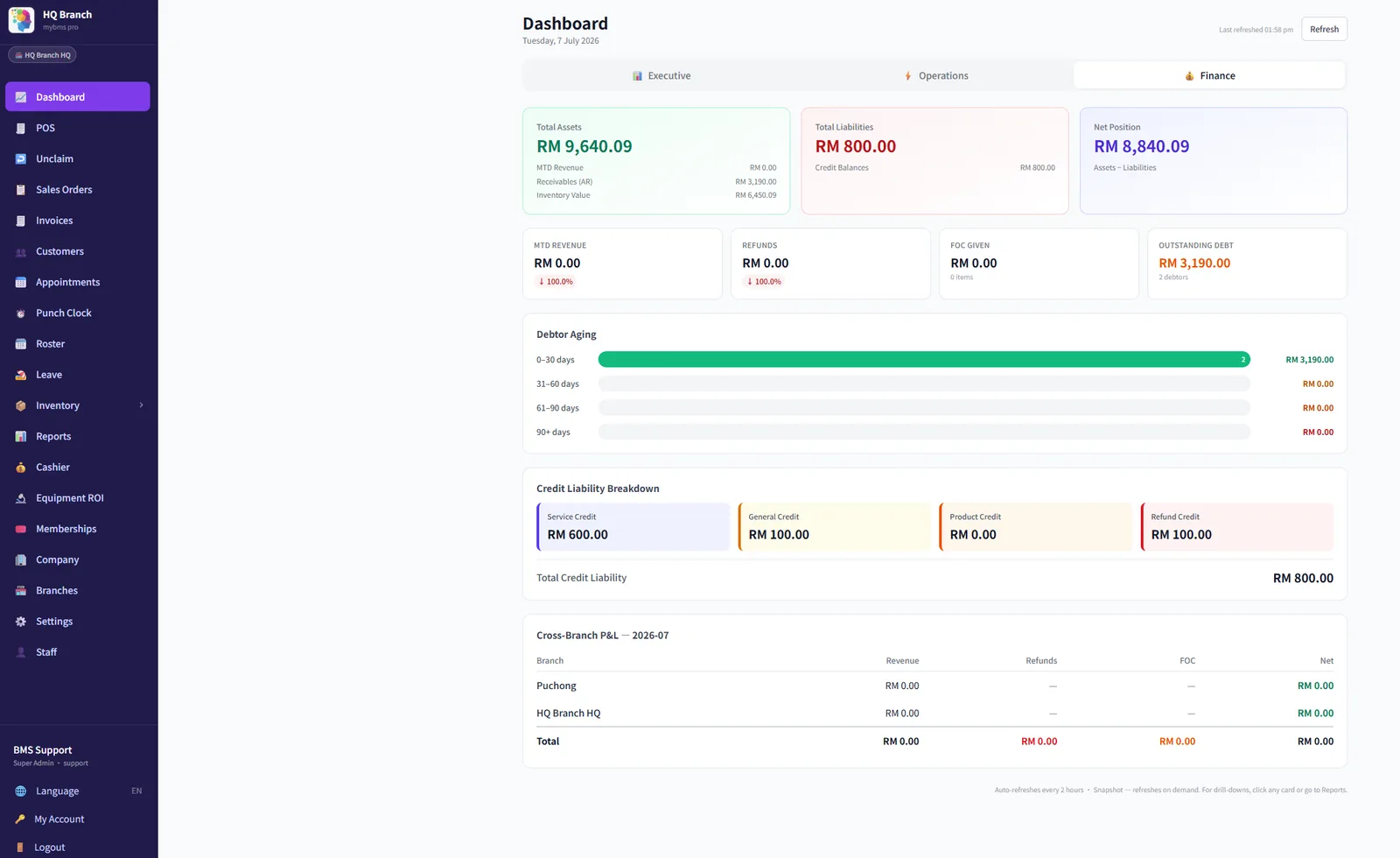This screenshot has width=1400, height=858.
Task: Open the Total Assets card
Action: point(656,161)
